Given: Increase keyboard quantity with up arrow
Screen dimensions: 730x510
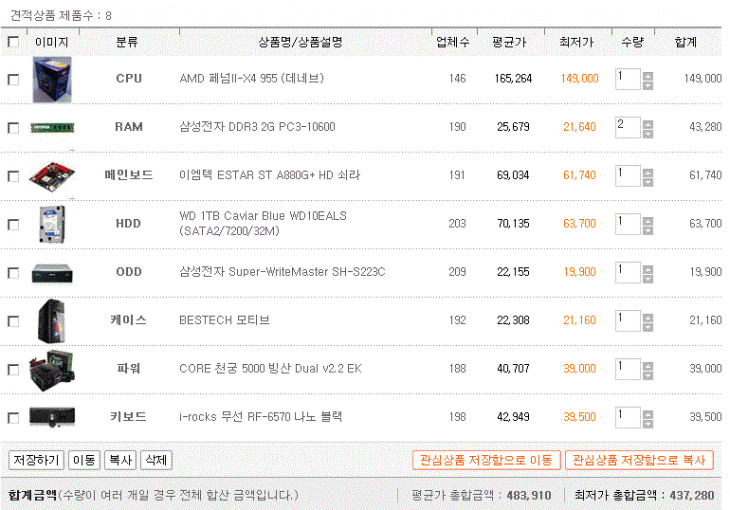Looking at the screenshot, I should [648, 411].
